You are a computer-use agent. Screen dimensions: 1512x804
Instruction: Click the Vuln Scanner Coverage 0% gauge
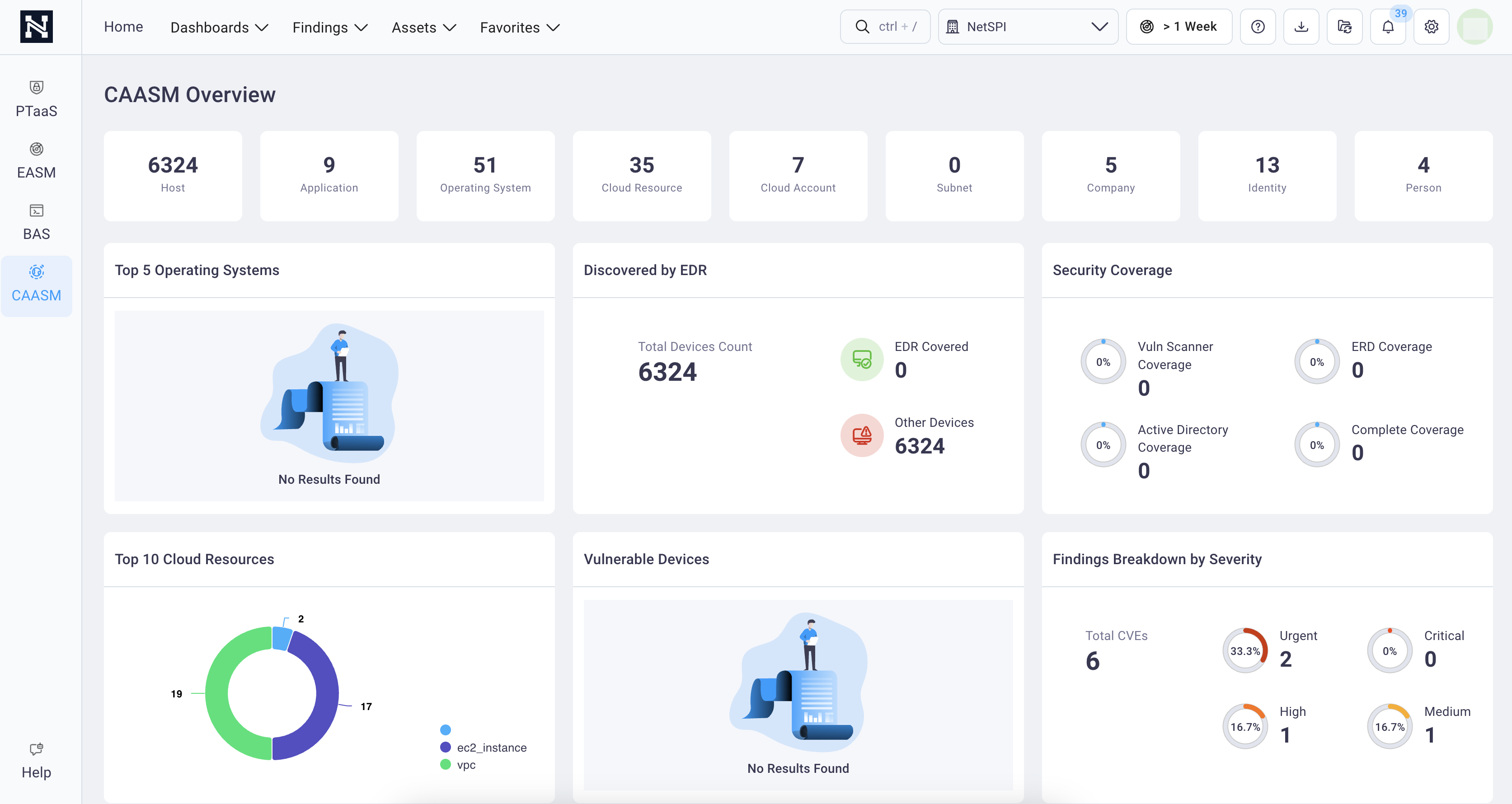pyautogui.click(x=1103, y=361)
